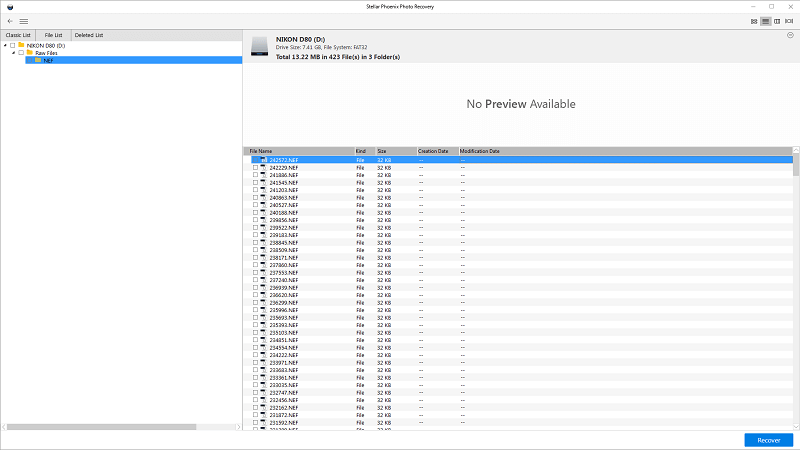The width and height of the screenshot is (800, 450).
Task: Click the file icon of 241203.NEF
Action: click(264, 190)
